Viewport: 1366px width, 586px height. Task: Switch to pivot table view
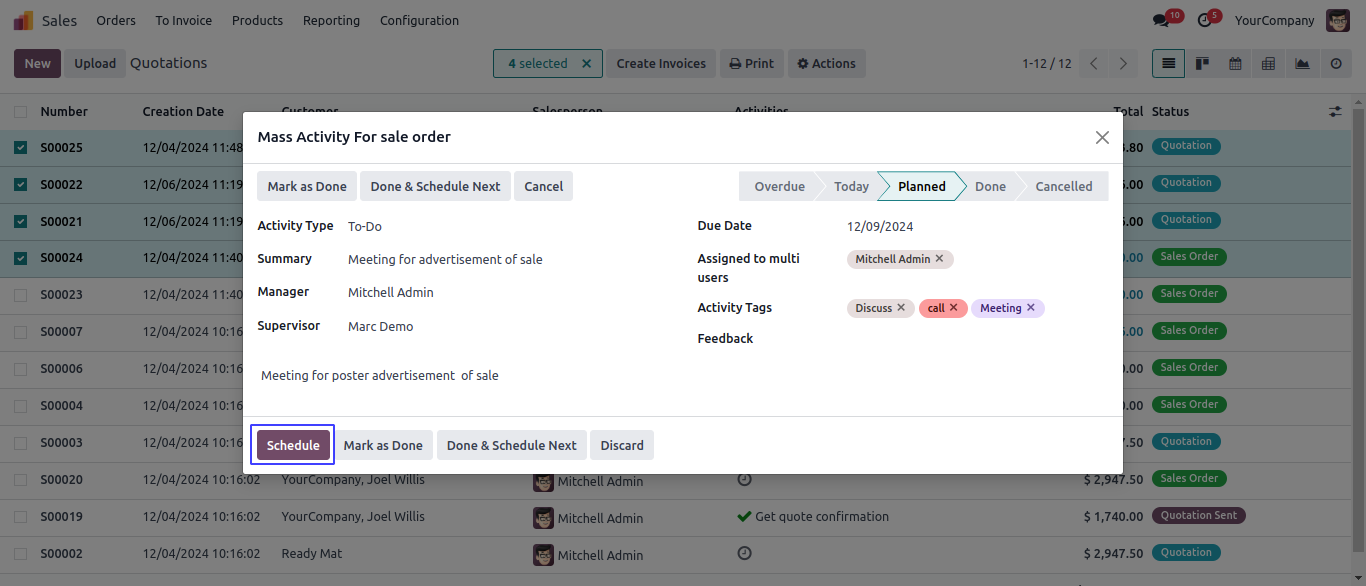pos(1268,64)
